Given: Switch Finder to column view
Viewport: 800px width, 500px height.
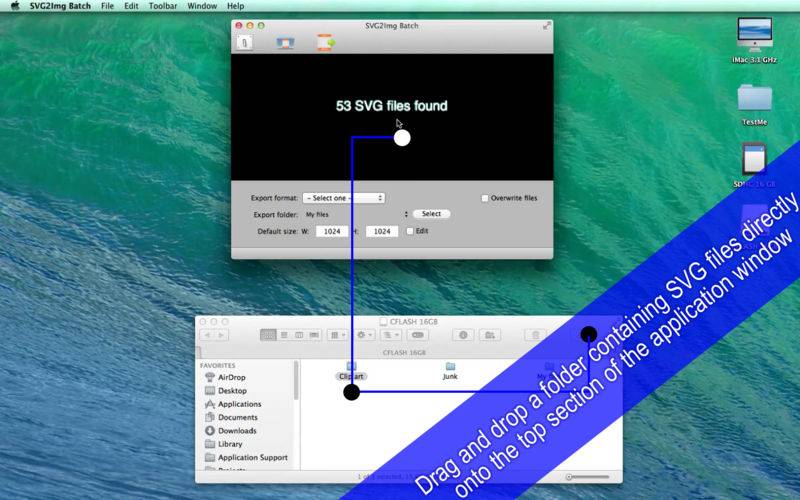Looking at the screenshot, I should (299, 335).
